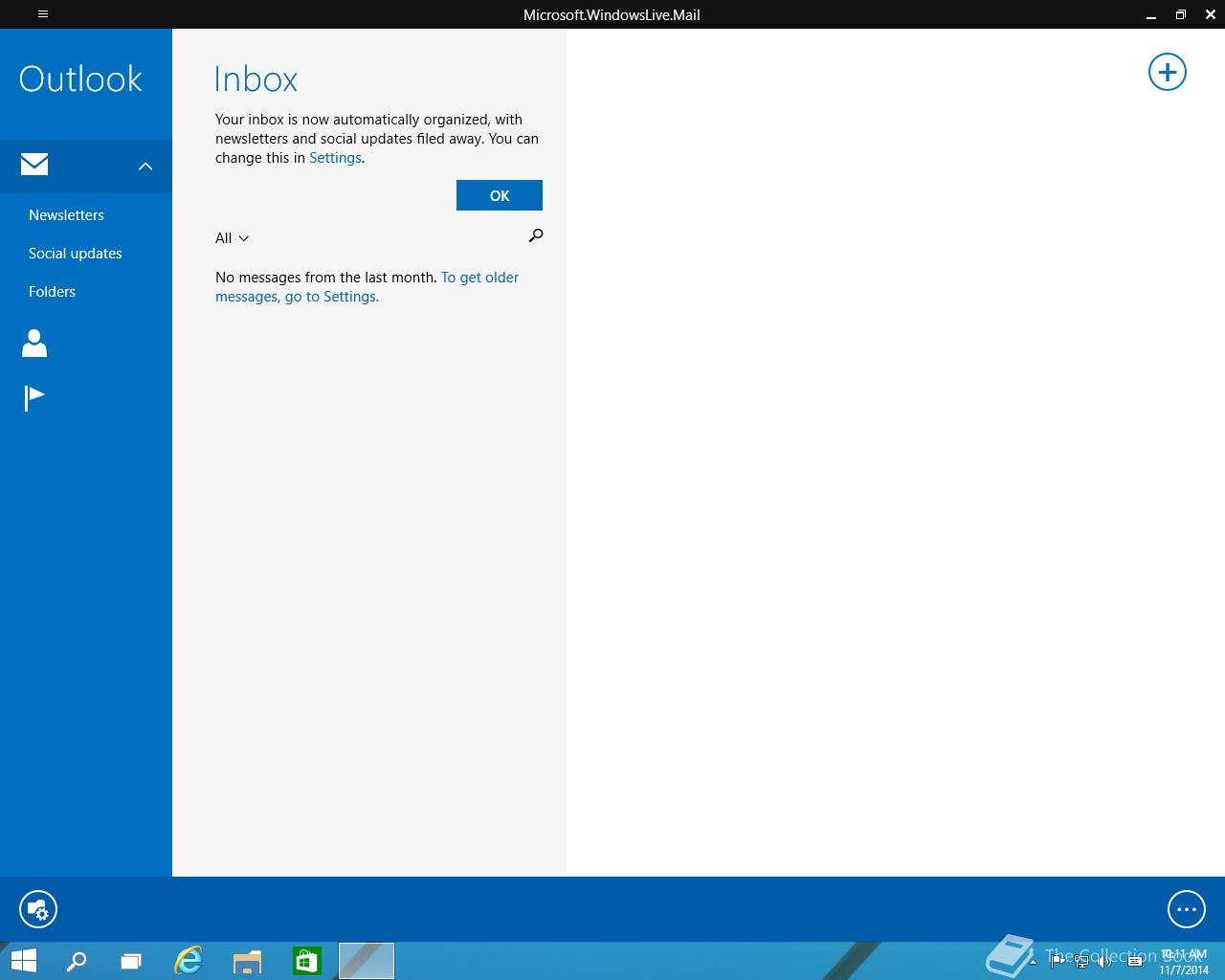Launch Internet Explorer from the taskbar
This screenshot has height=980, width=1225.
click(x=189, y=961)
